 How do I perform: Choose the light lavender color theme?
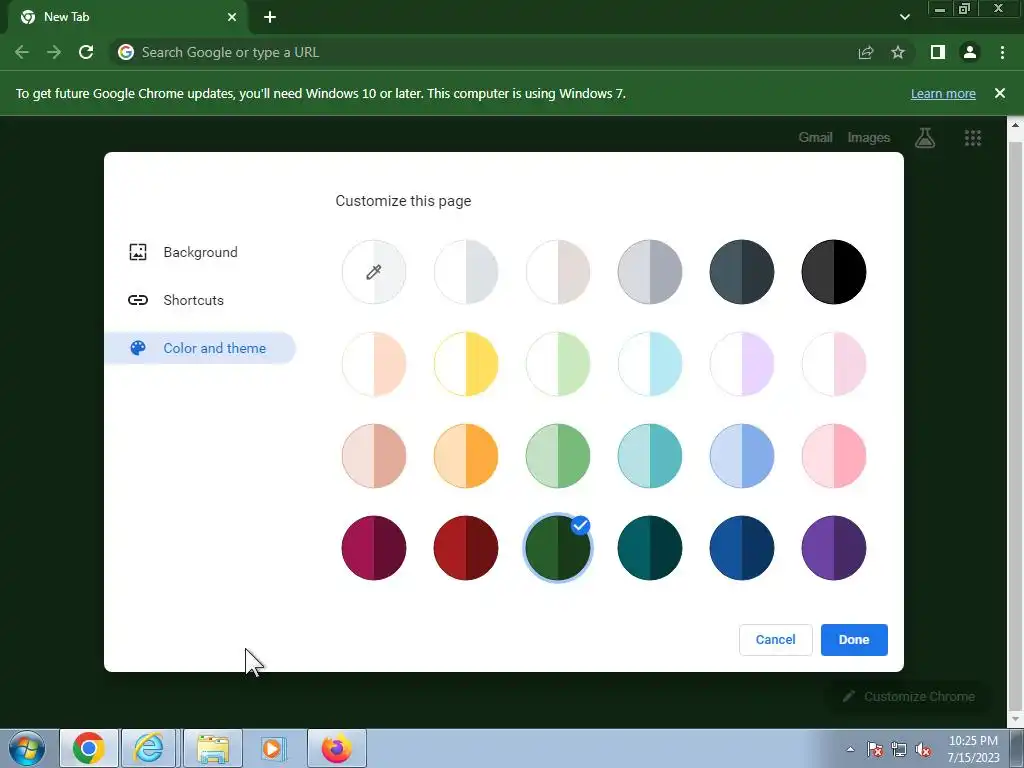coord(742,364)
